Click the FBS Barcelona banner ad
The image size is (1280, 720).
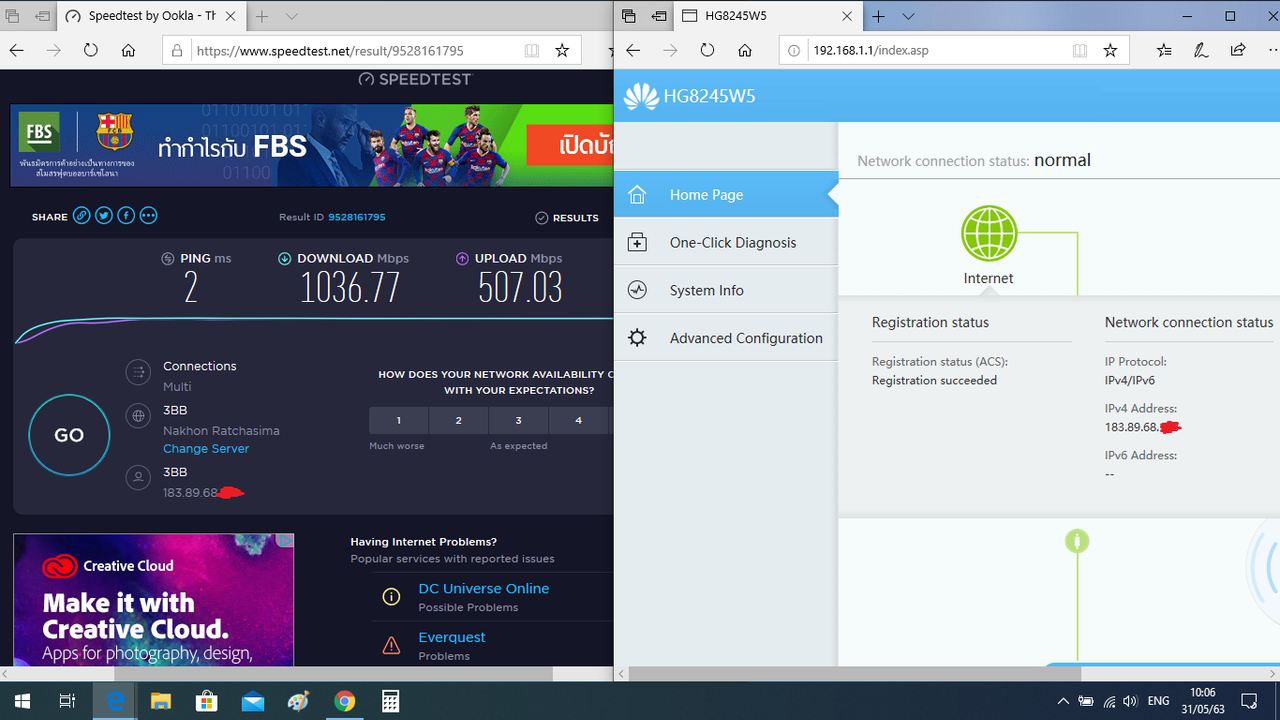pyautogui.click(x=311, y=146)
